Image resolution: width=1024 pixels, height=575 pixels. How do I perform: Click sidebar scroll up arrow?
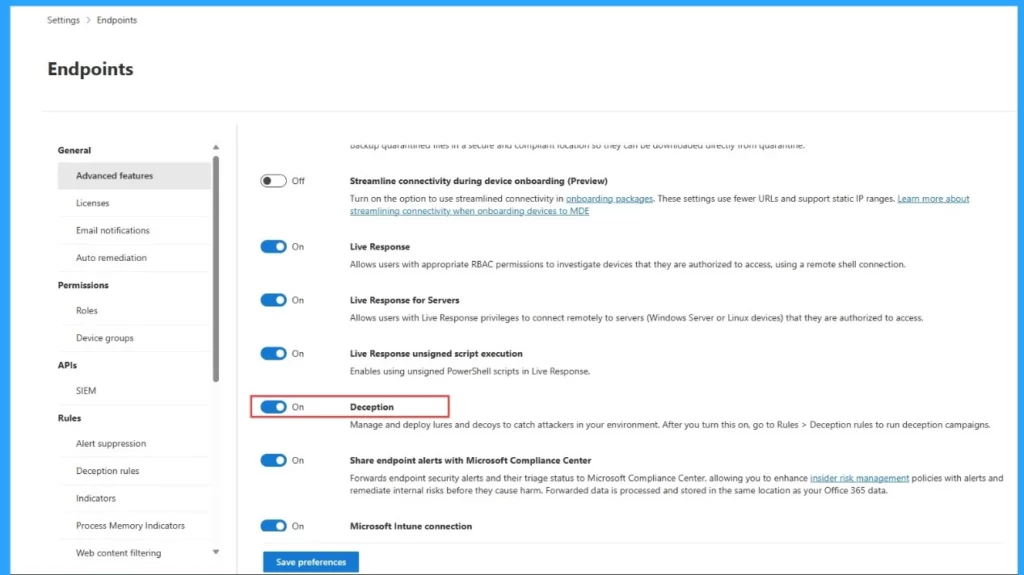tap(216, 148)
